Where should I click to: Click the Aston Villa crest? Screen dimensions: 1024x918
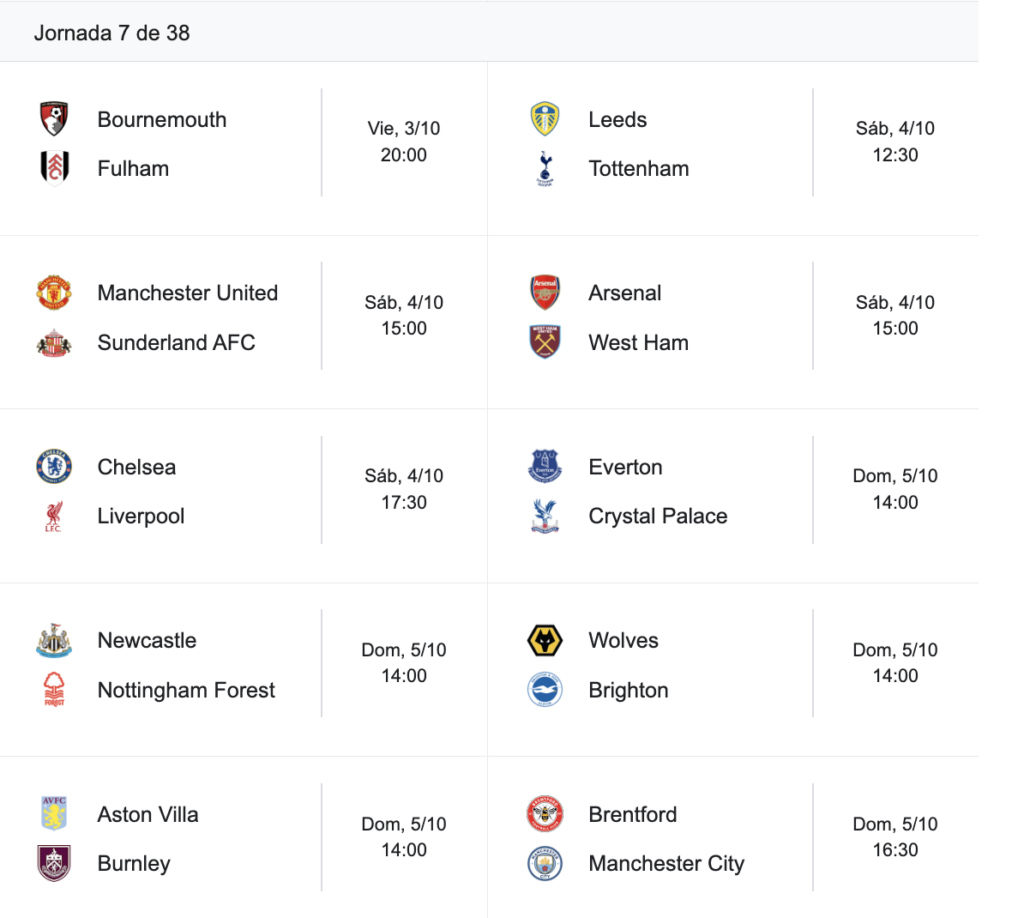(x=54, y=815)
